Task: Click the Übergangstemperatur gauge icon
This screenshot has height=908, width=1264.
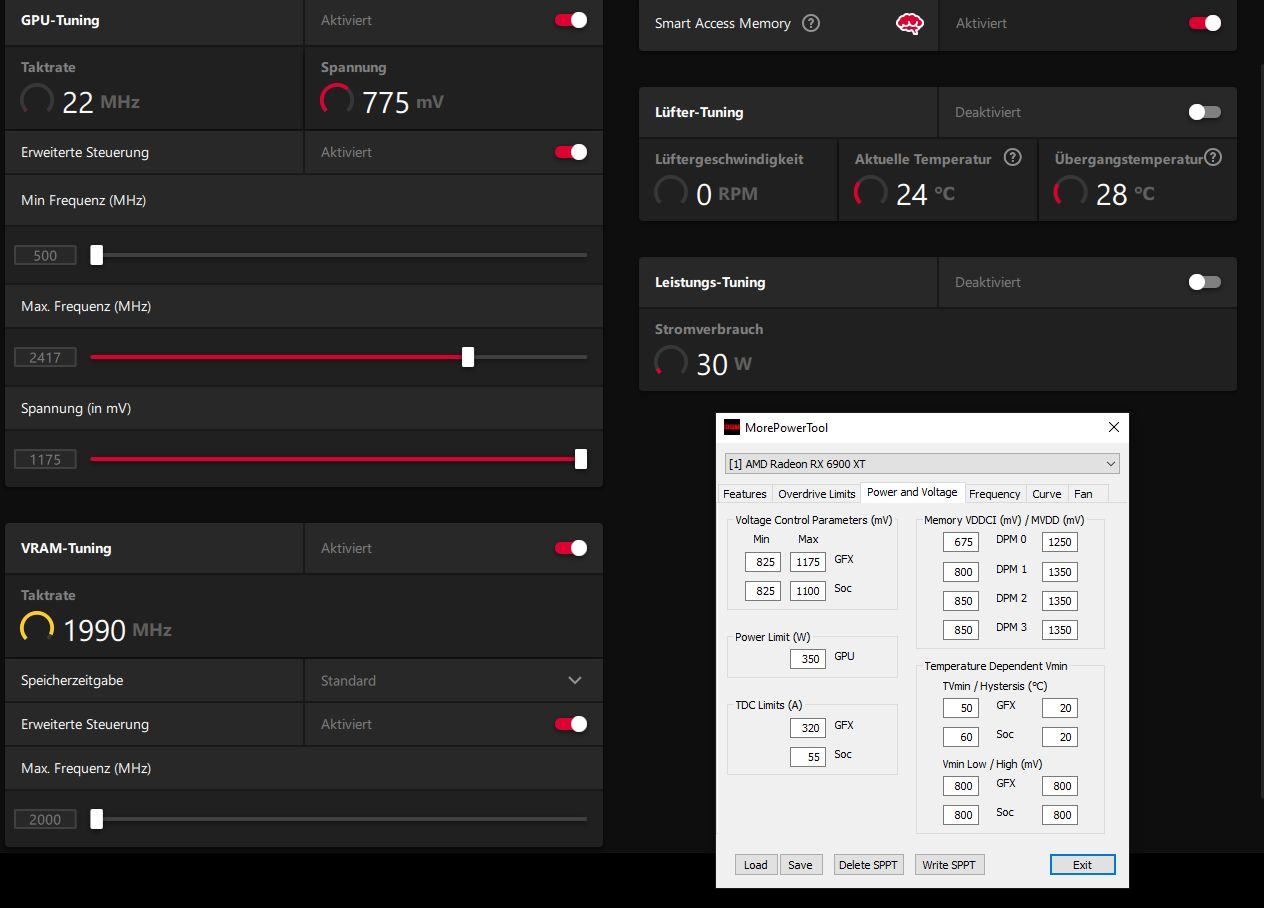Action: pos(1071,192)
